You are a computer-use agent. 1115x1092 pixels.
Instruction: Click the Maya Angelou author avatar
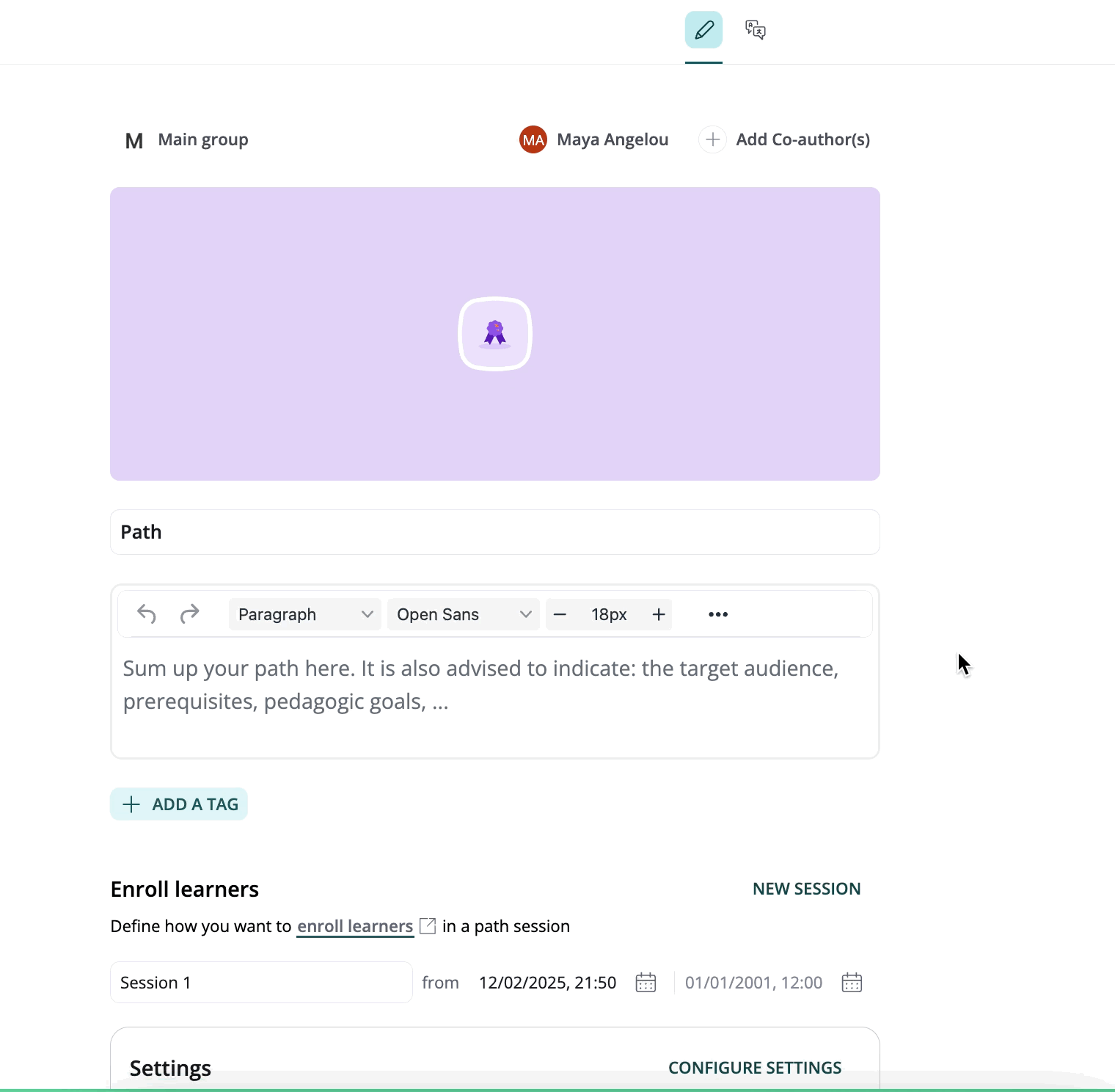pyautogui.click(x=533, y=139)
